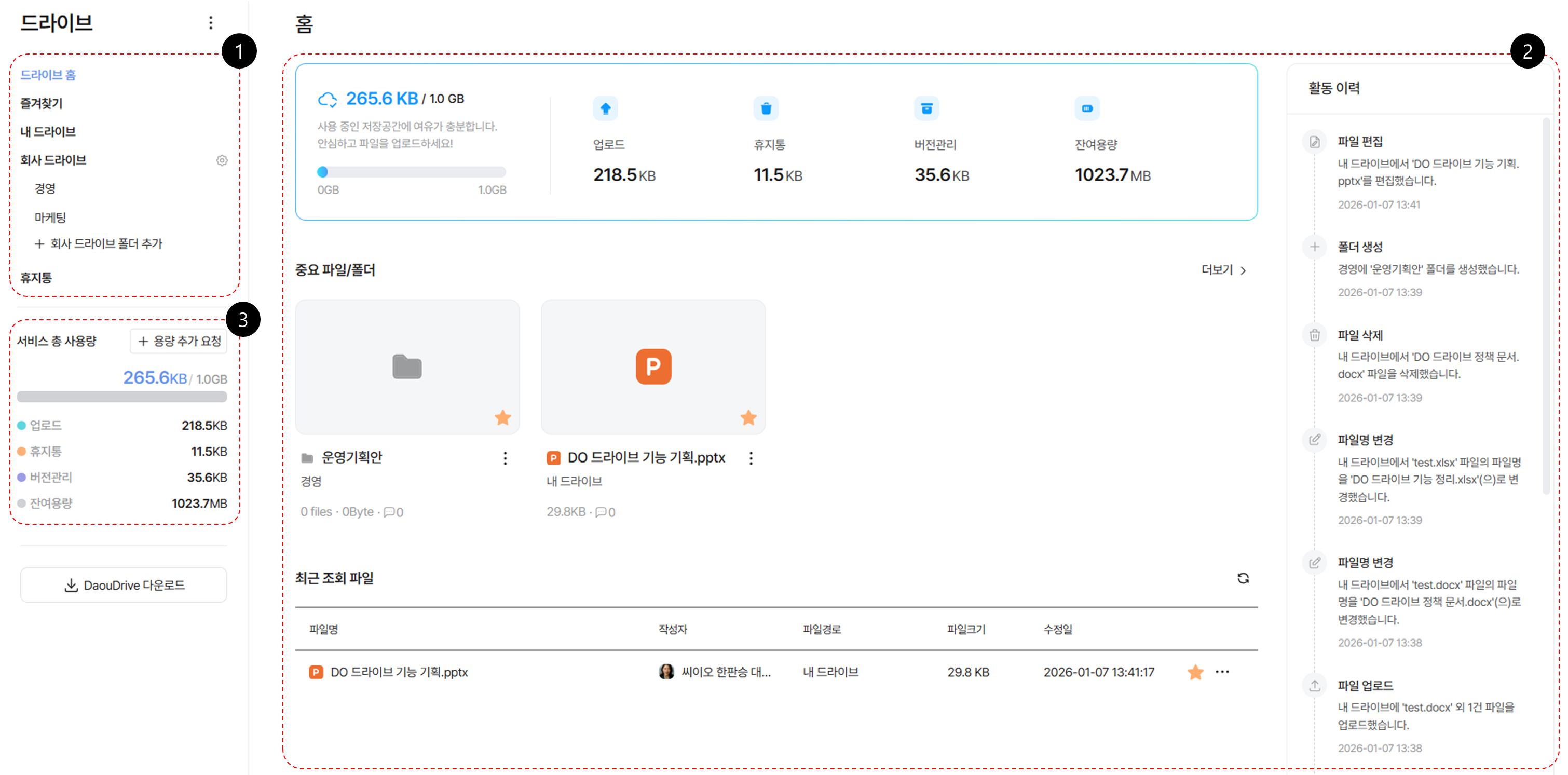1568x775 pixels.
Task: Click the 용량 추가 요청 button
Action: click(x=179, y=341)
